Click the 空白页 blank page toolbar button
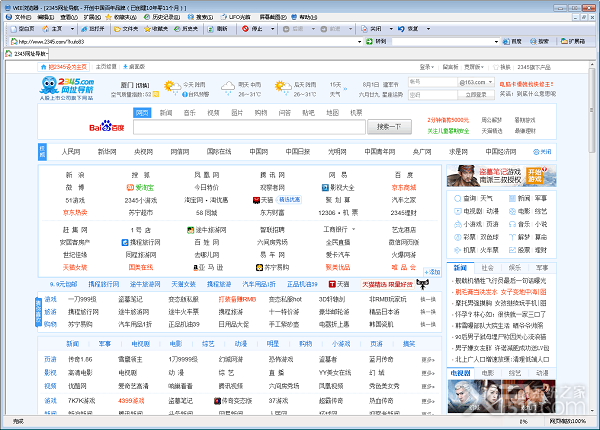The image size is (600, 430). pyautogui.click(x=23, y=30)
